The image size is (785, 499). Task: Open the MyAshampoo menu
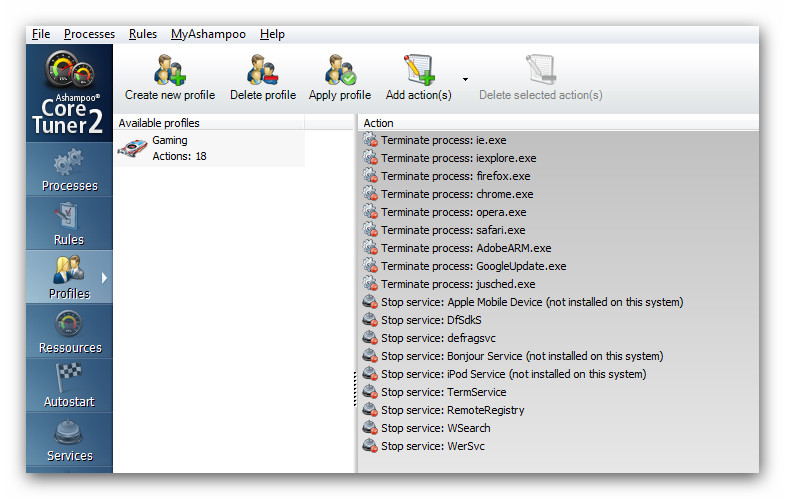(x=208, y=34)
